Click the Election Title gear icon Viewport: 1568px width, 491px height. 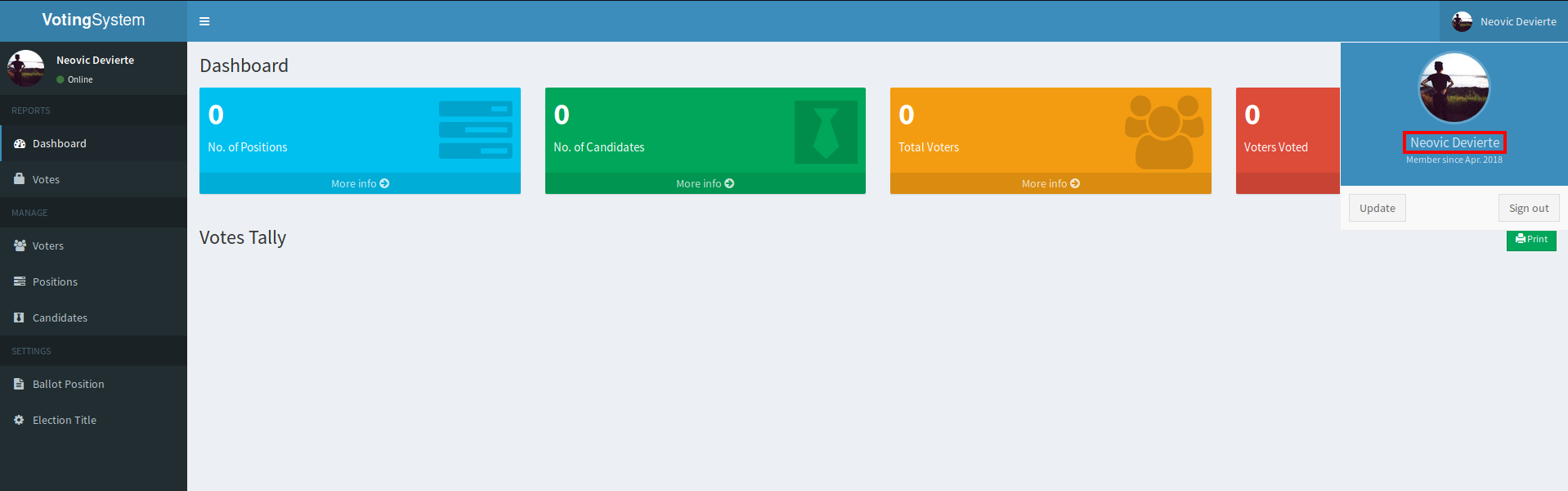tap(20, 420)
